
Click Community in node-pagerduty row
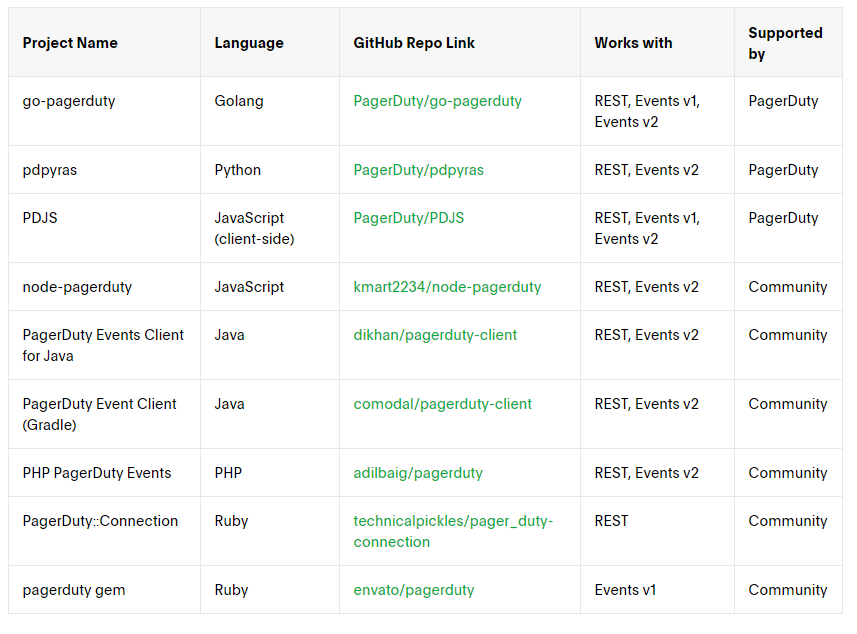pyautogui.click(x=788, y=287)
